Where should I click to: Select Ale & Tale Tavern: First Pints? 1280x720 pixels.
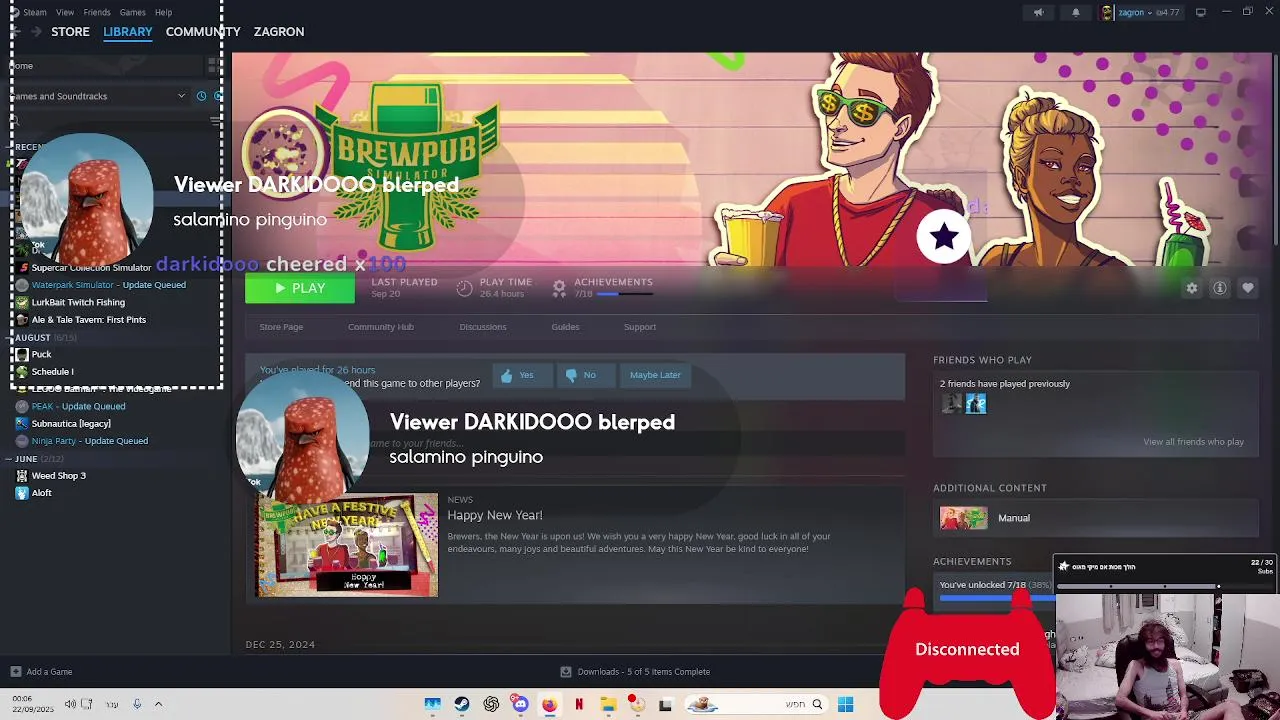(89, 320)
